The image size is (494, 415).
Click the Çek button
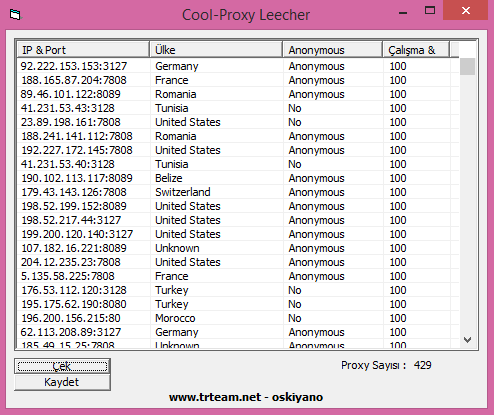[62, 366]
